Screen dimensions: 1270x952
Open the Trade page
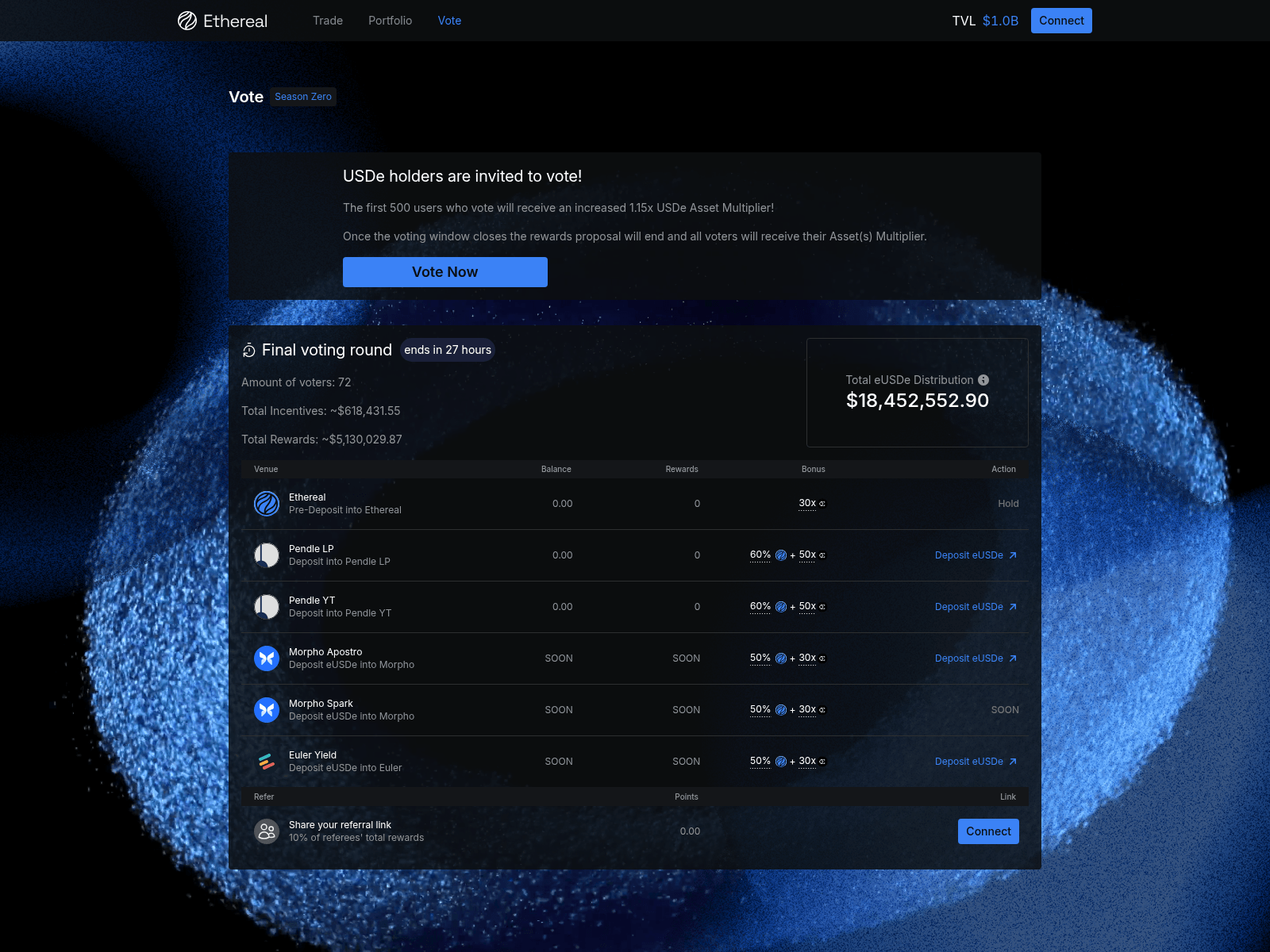pyautogui.click(x=328, y=21)
